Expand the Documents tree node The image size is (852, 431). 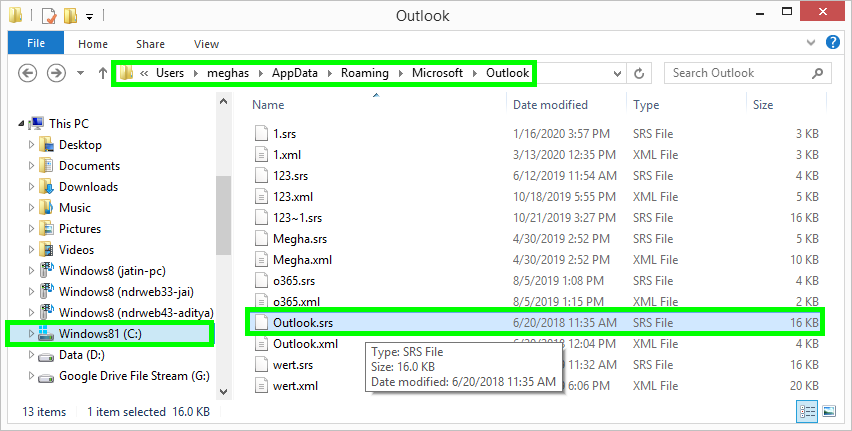point(32,166)
